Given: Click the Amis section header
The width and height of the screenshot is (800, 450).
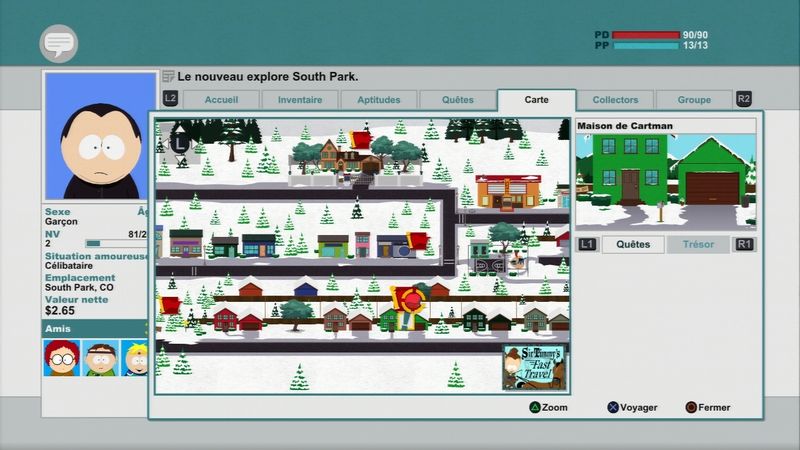Looking at the screenshot, I should (95, 329).
